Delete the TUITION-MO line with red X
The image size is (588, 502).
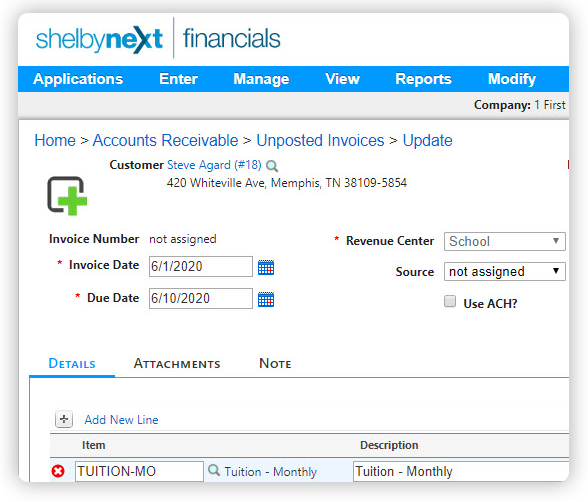[58, 471]
